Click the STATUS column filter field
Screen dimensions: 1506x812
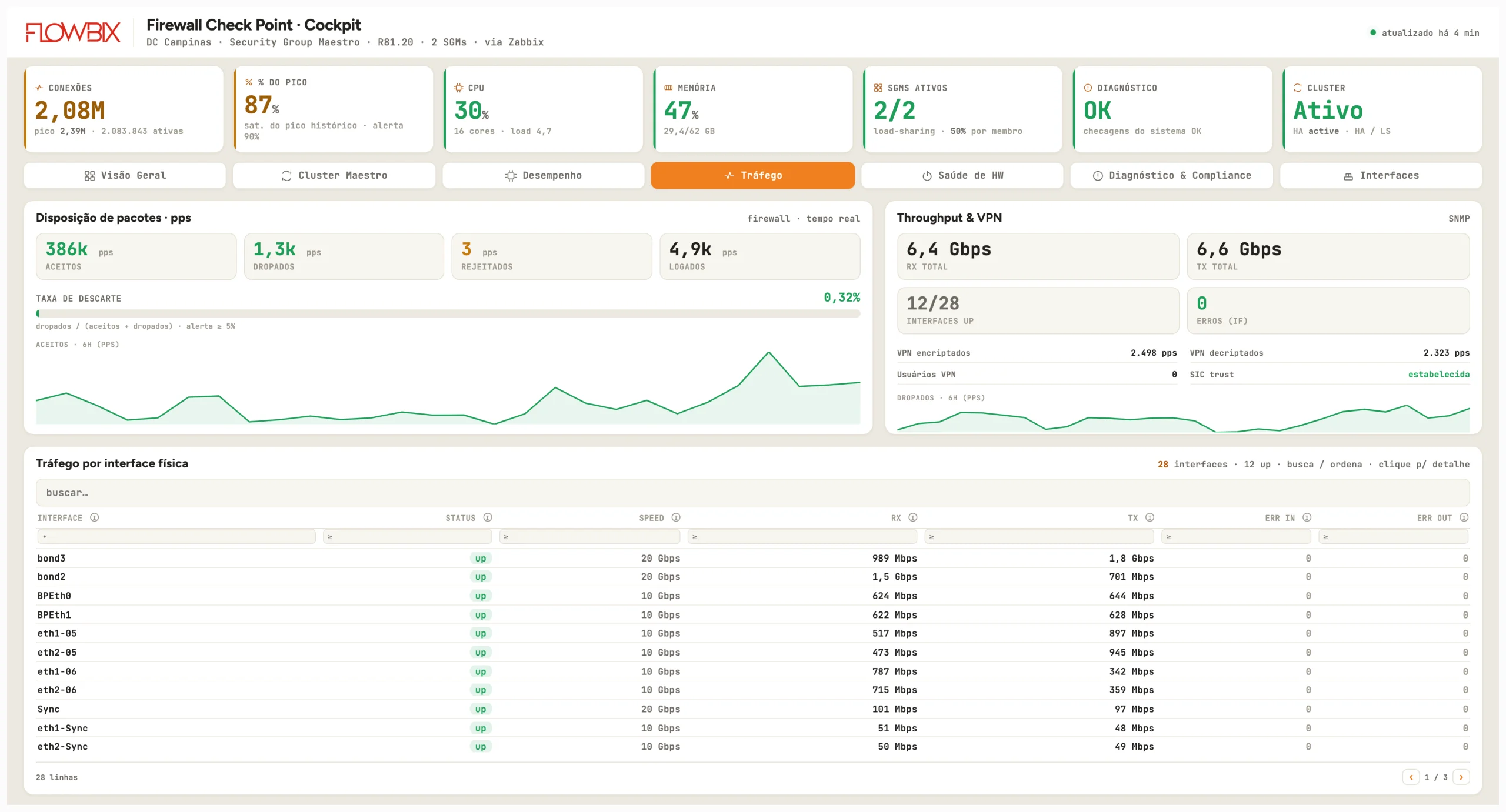(x=408, y=536)
